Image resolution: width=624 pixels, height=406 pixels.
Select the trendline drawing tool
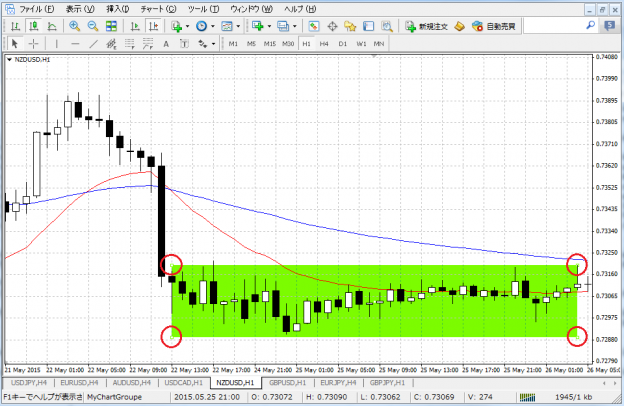click(96, 44)
